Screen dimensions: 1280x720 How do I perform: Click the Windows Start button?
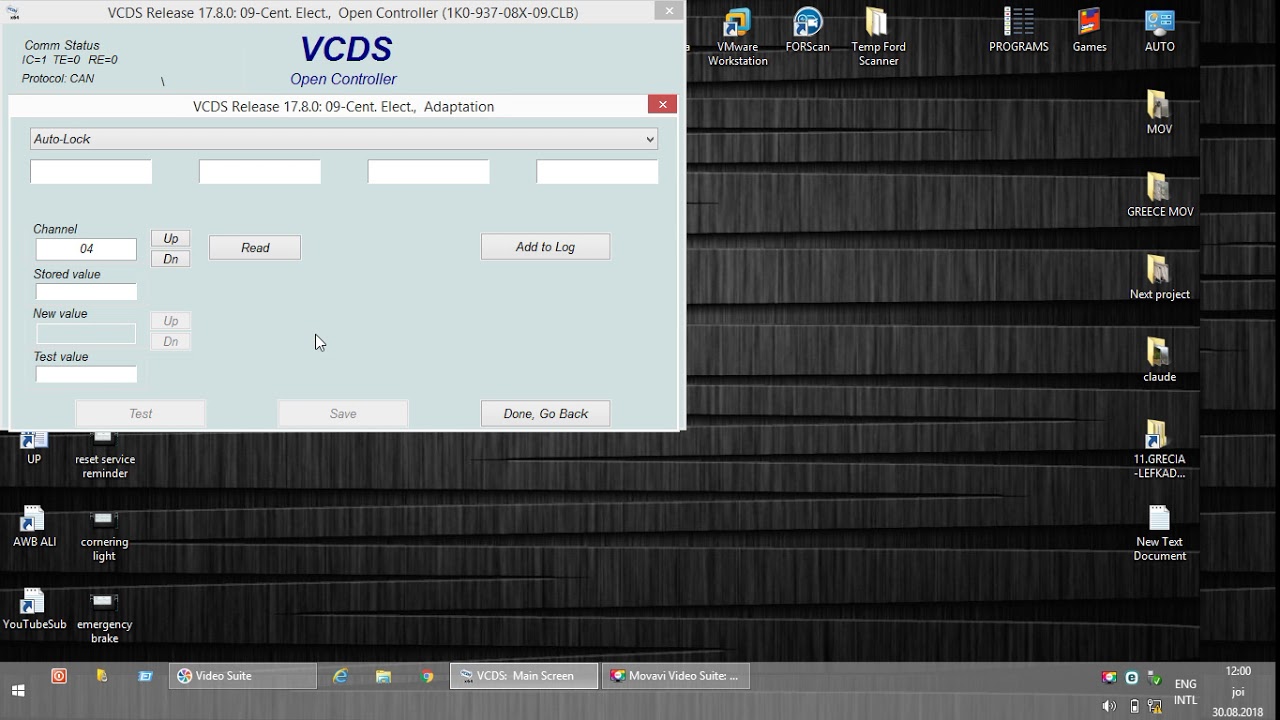click(x=18, y=691)
